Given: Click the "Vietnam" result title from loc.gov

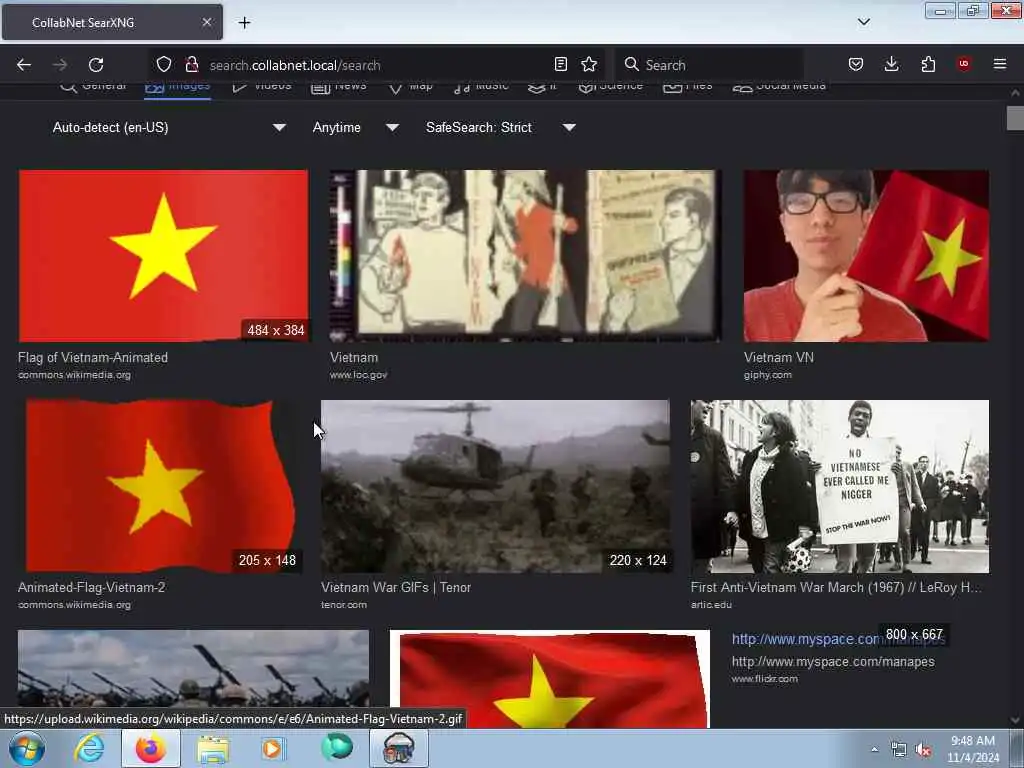Looking at the screenshot, I should 354,357.
